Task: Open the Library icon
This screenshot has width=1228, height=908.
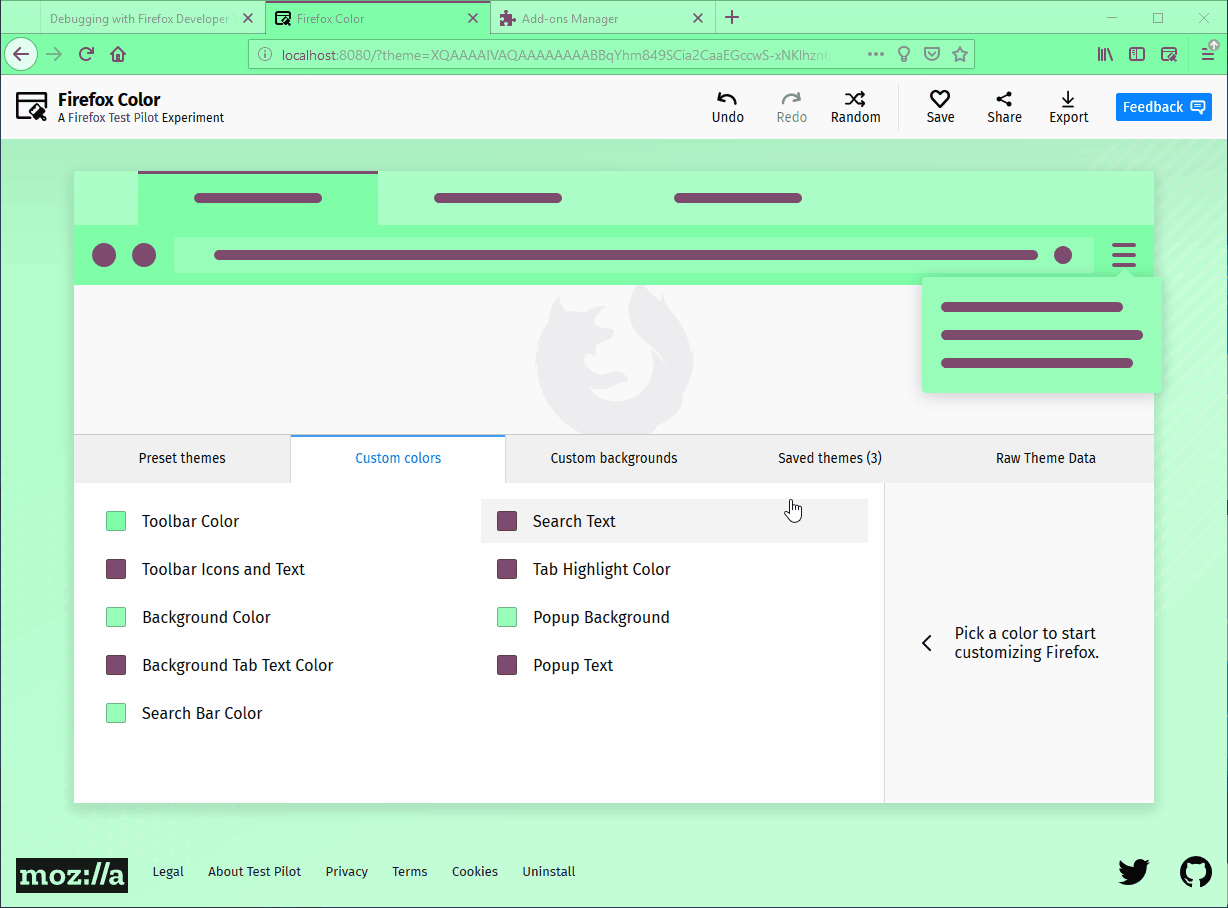Action: [x=1105, y=55]
